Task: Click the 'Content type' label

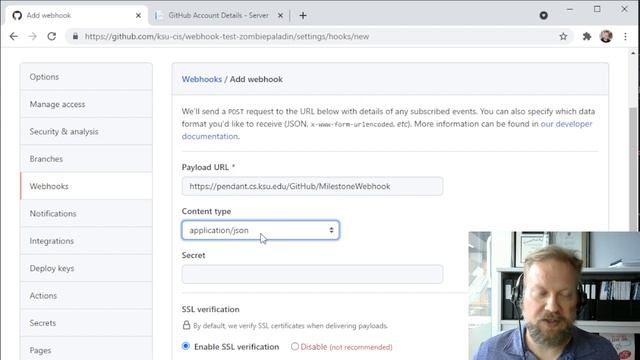Action: [x=207, y=211]
